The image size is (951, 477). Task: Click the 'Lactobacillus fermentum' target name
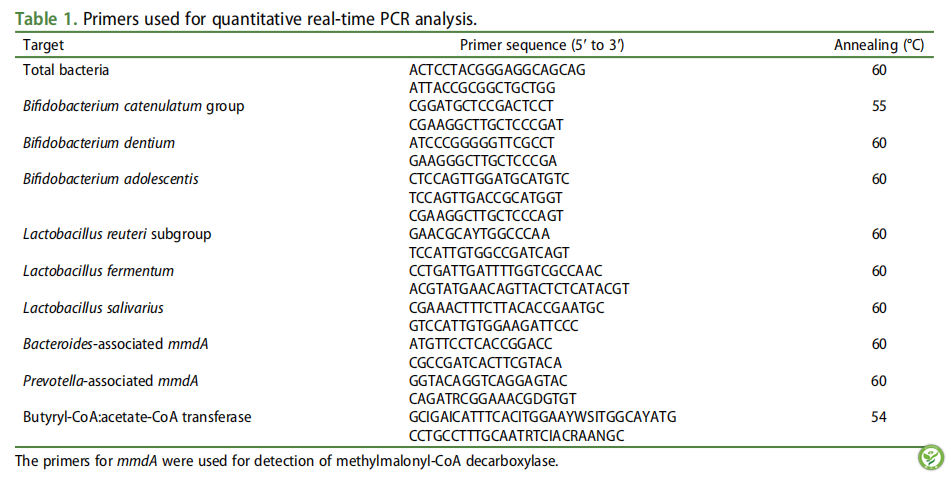98,271
